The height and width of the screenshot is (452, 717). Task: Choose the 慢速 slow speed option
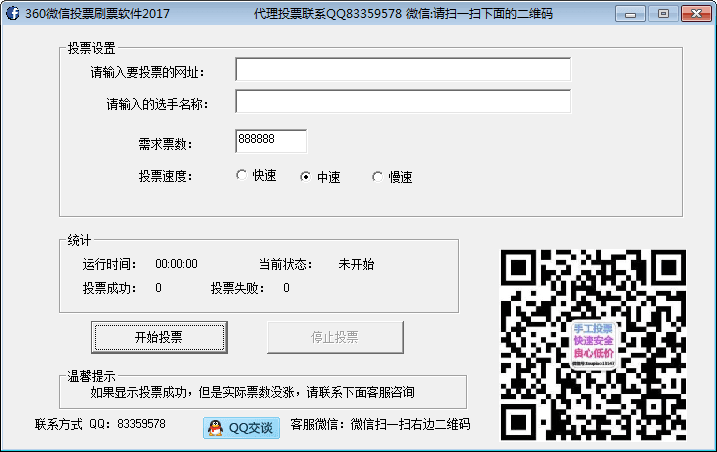point(377,177)
